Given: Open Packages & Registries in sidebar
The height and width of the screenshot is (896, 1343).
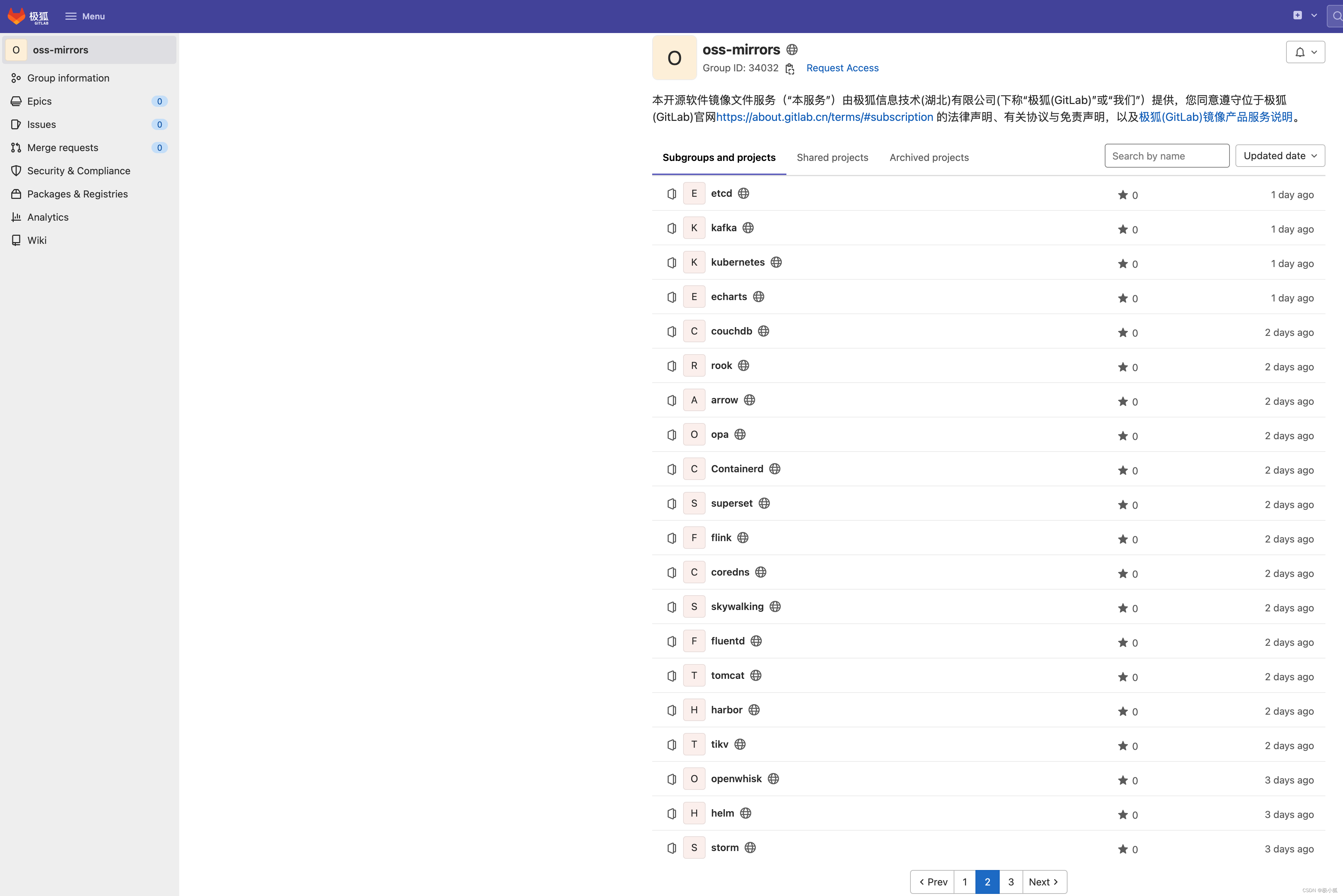Looking at the screenshot, I should tap(78, 194).
